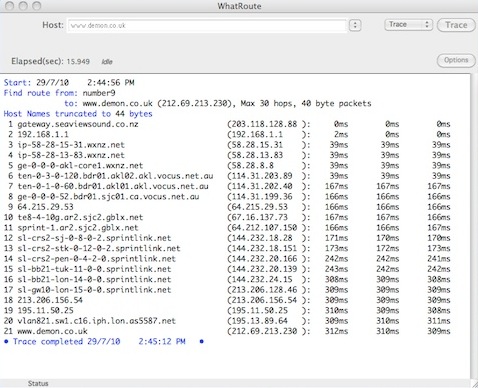478x388 pixels.
Task: Select hop 1 gateway.seaviewsound.co.nz
Action: tap(78, 124)
